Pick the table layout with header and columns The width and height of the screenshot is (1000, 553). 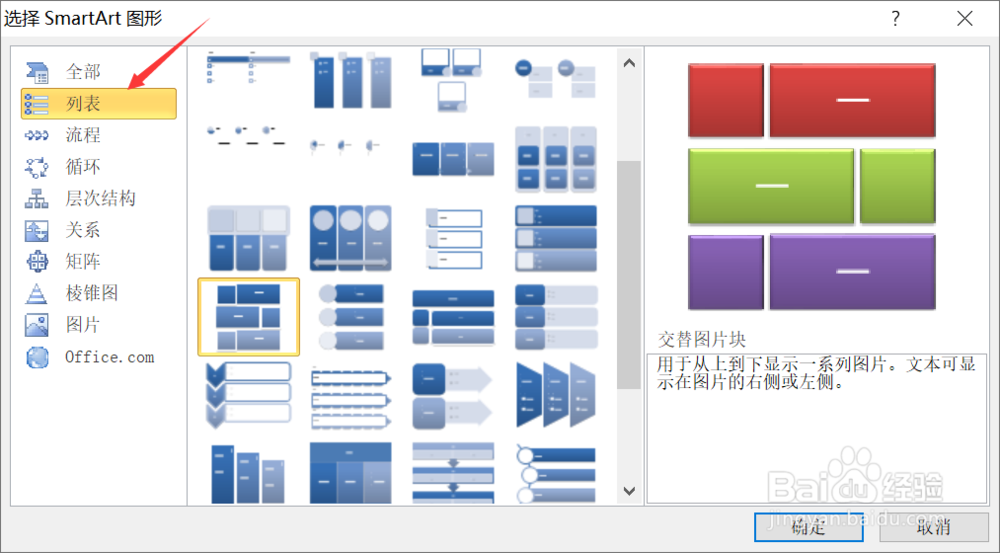tap(351, 473)
